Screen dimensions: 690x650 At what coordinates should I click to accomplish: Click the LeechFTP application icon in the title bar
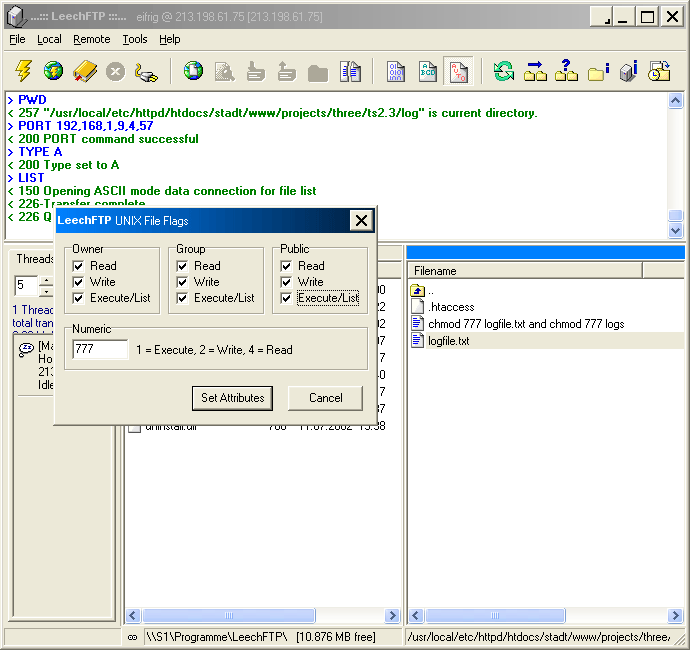(x=17, y=17)
